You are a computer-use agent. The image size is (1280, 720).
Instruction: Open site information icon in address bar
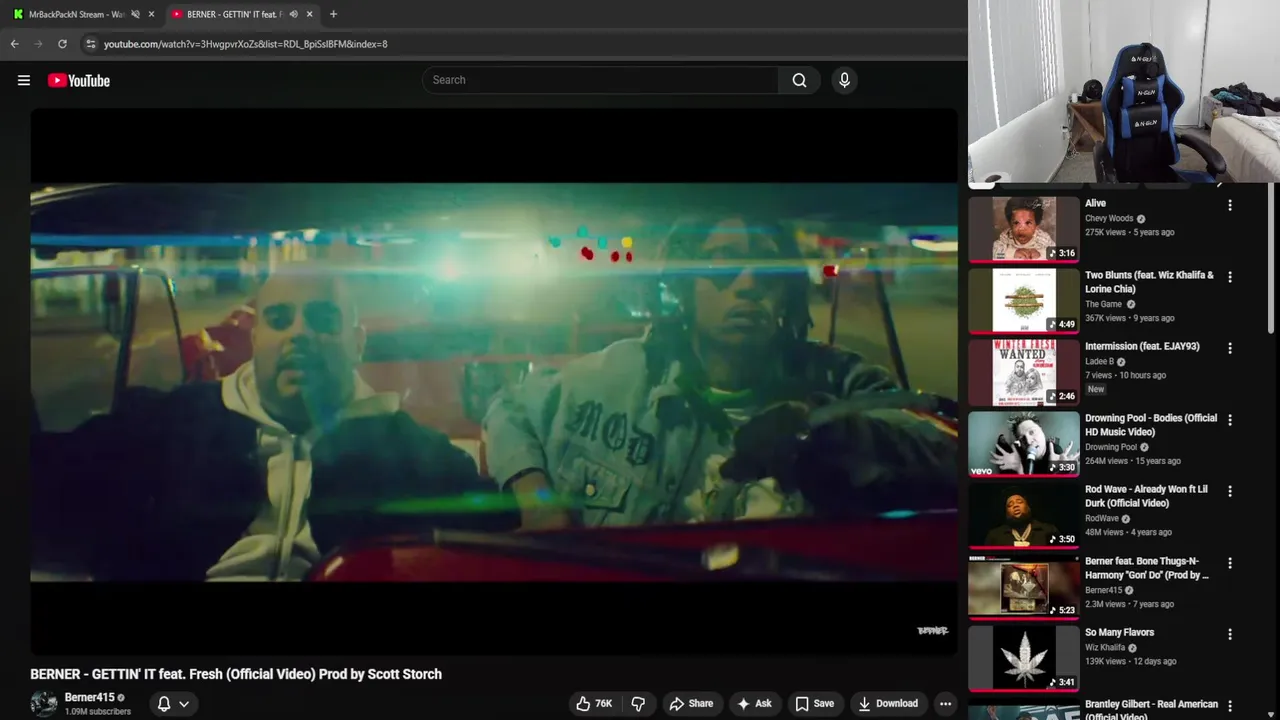point(90,44)
